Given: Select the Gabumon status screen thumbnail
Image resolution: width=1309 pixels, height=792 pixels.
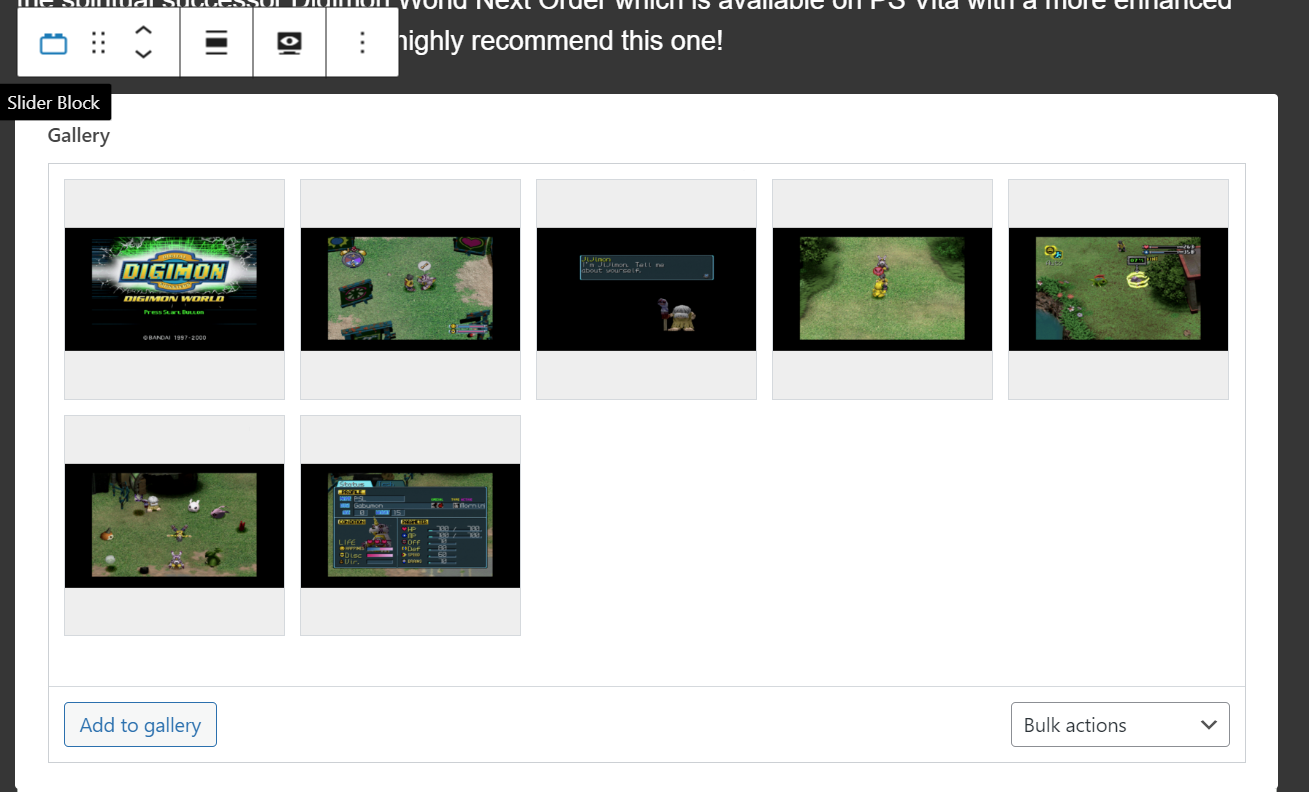Looking at the screenshot, I should pyautogui.click(x=410, y=525).
